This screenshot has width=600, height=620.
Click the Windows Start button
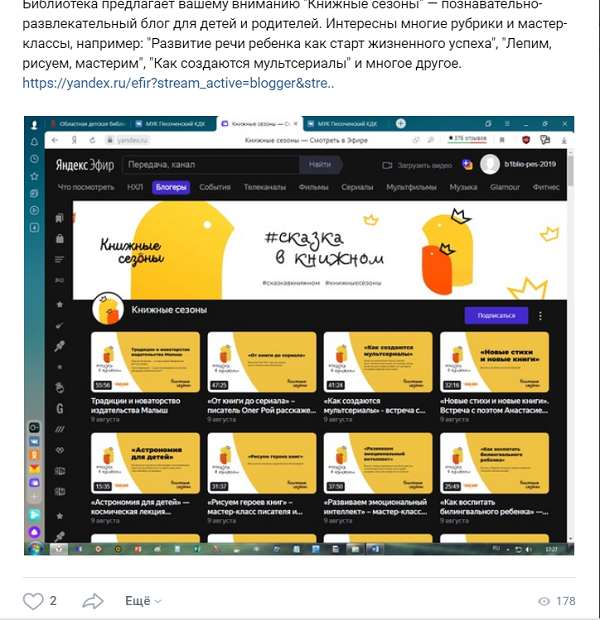click(x=35, y=549)
